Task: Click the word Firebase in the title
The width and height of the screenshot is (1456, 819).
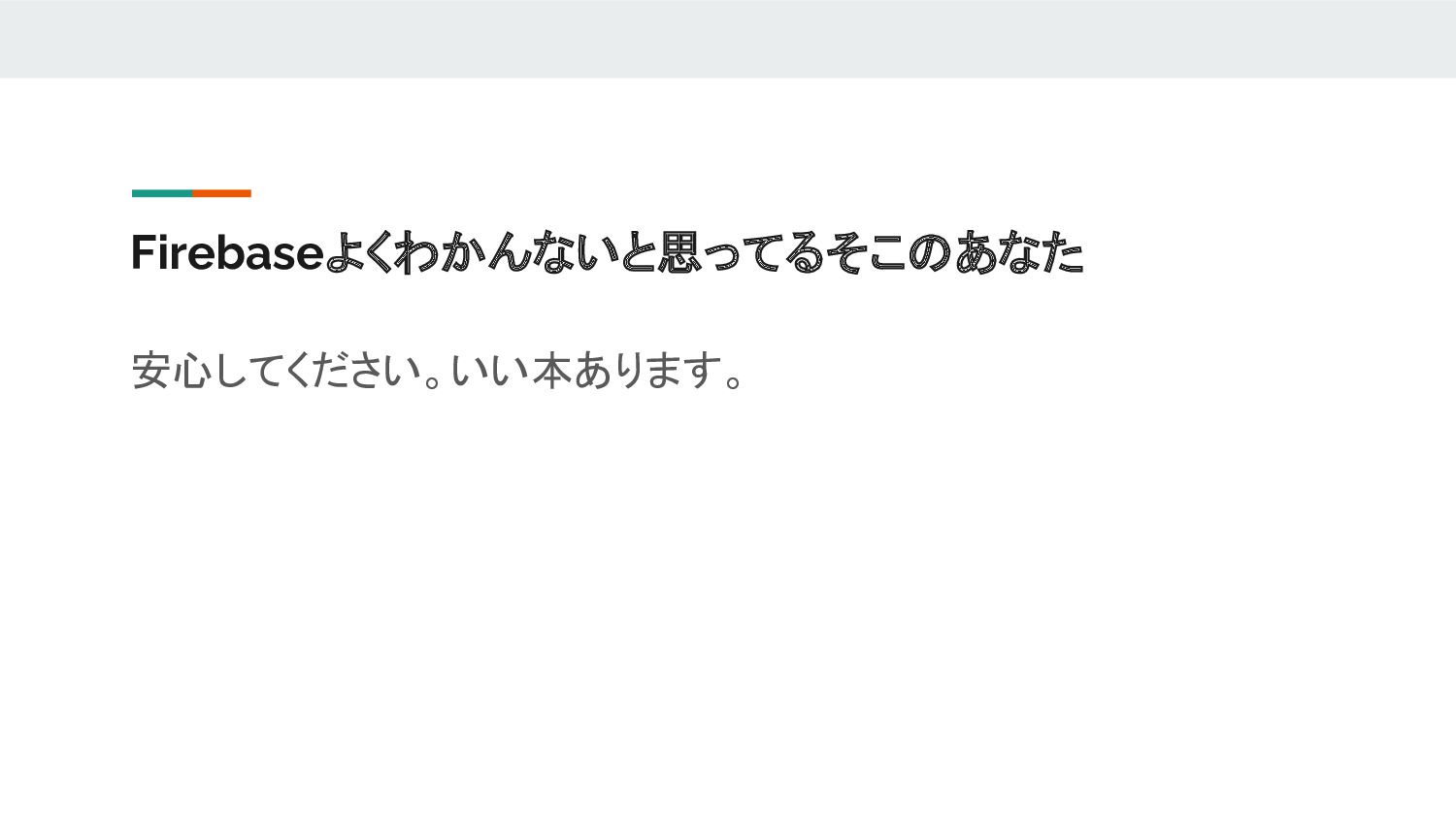Action: (x=227, y=252)
